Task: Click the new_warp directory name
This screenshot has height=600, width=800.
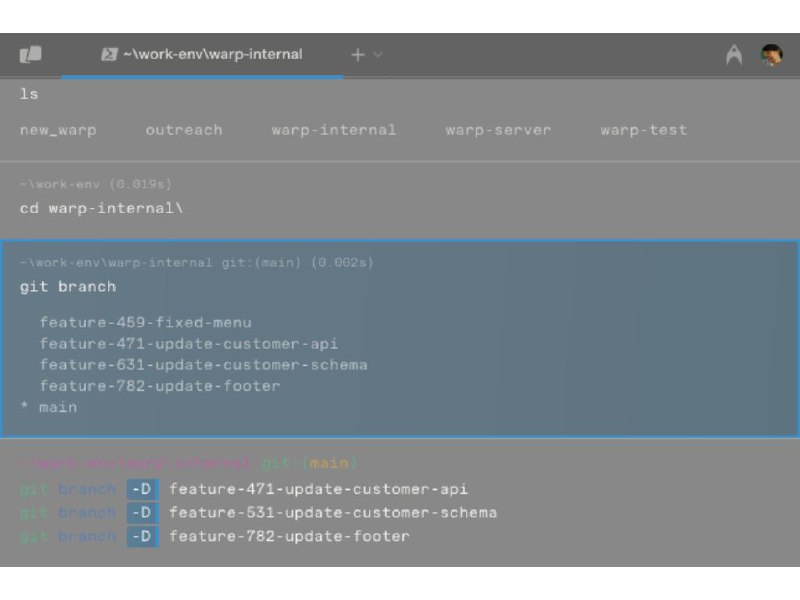Action: pyautogui.click(x=58, y=130)
